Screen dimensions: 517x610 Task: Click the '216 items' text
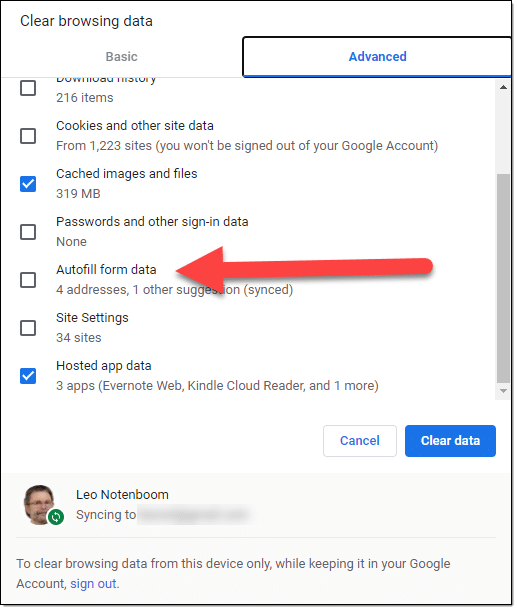(85, 98)
